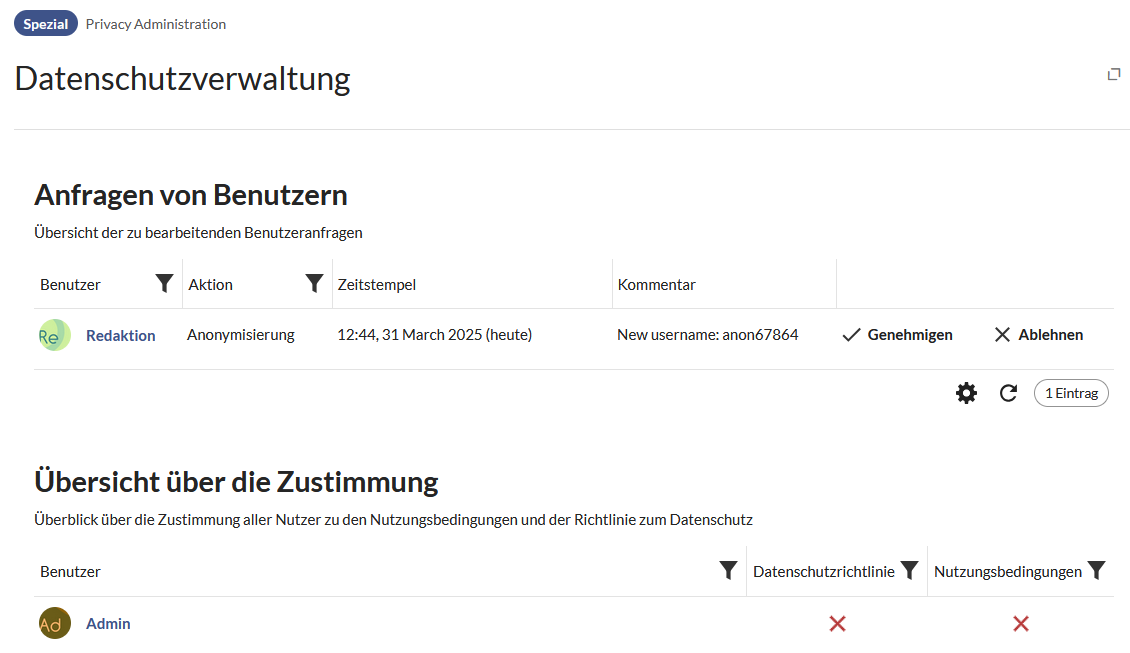This screenshot has width=1130, height=653.
Task: Open filter for Benutzer column in requests table
Action: click(164, 284)
